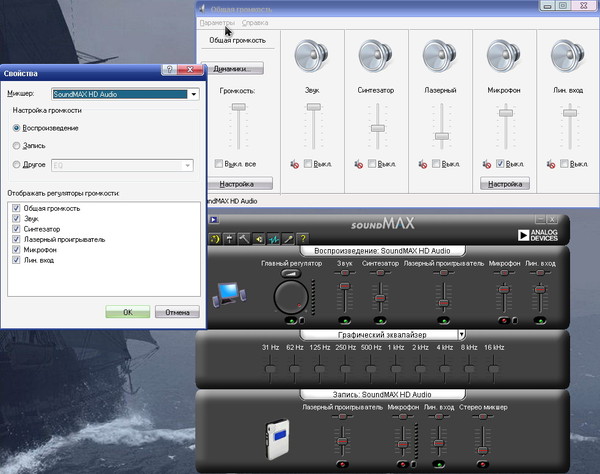Open the Параметры menu
This screenshot has width=600, height=474.
tap(217, 23)
